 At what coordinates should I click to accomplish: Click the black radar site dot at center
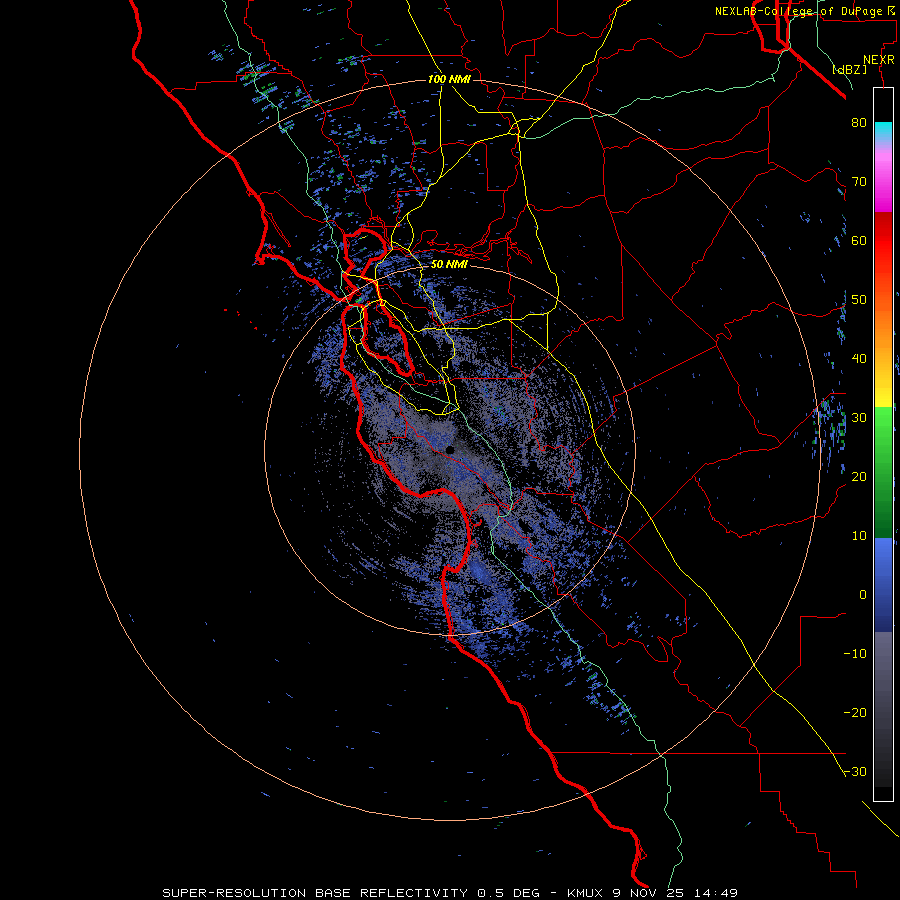[x=449, y=450]
